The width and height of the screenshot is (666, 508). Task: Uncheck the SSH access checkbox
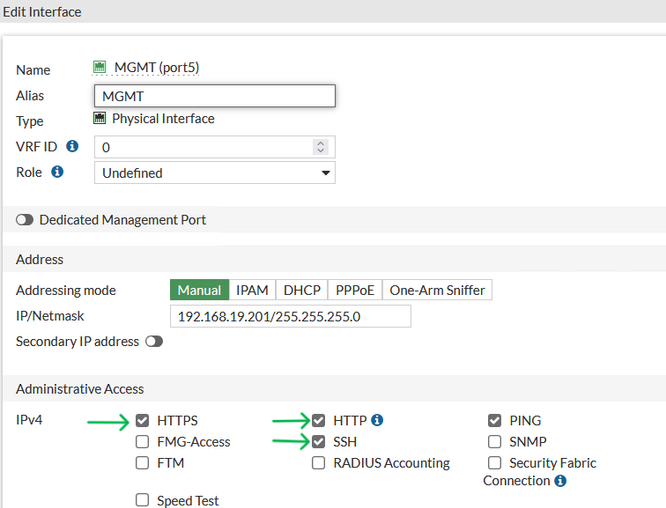click(319, 442)
